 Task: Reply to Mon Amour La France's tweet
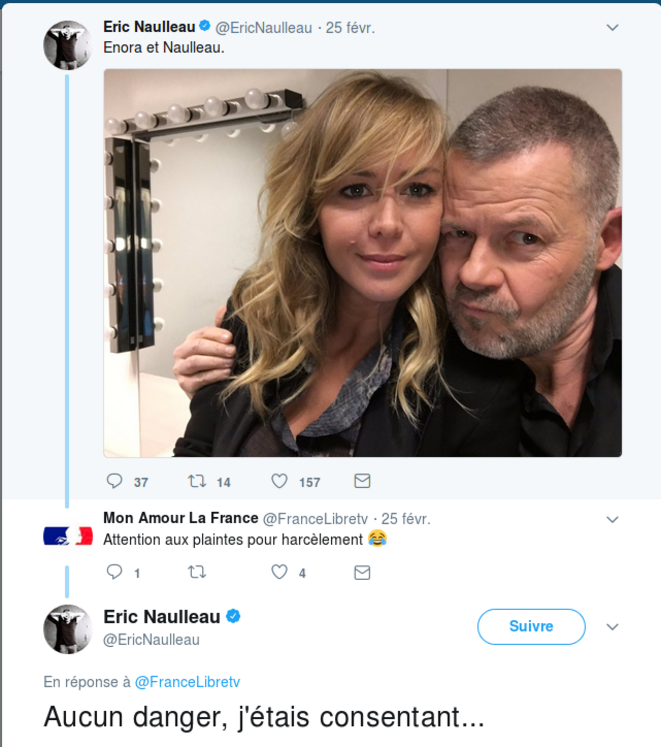pyautogui.click(x=115, y=572)
